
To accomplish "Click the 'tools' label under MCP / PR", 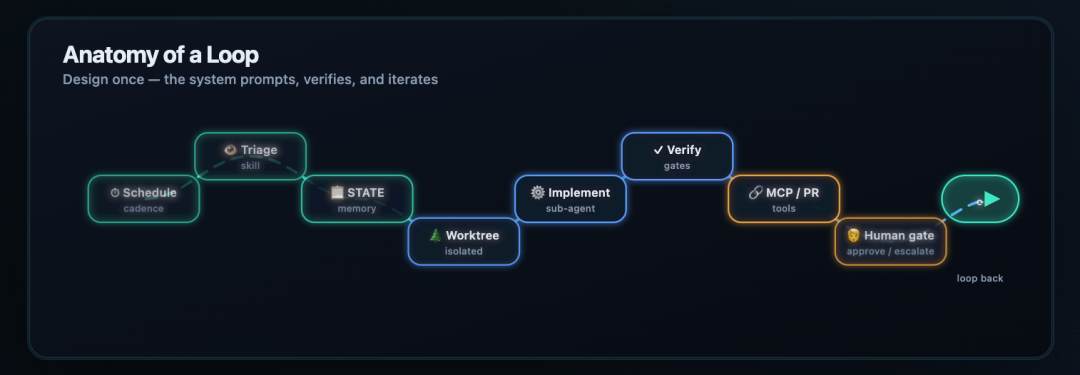I will pyautogui.click(x=784, y=209).
